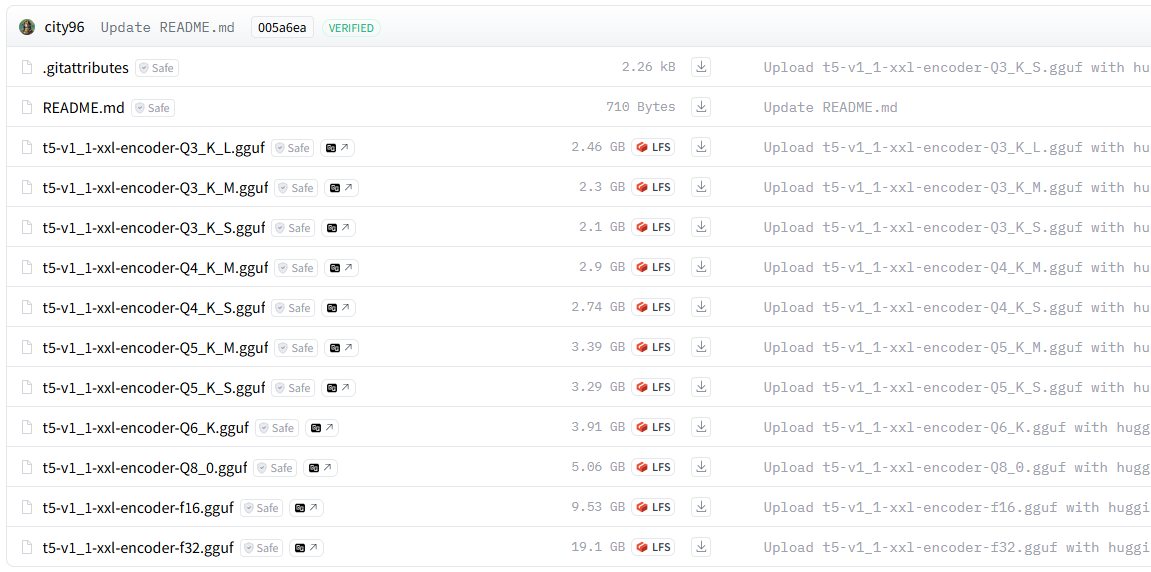Open GGUF viewer for Q8_0 file
1151x572 pixels.
coord(321,468)
